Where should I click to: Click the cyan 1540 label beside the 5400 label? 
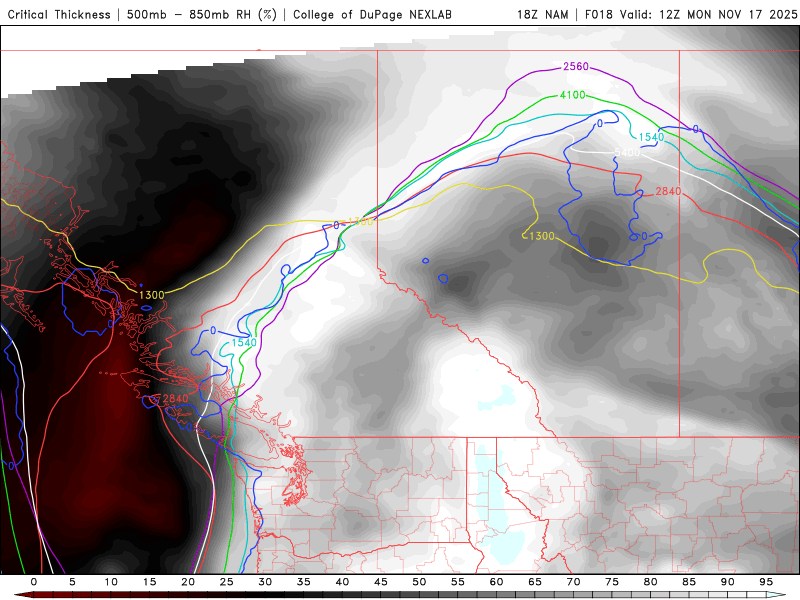point(652,137)
